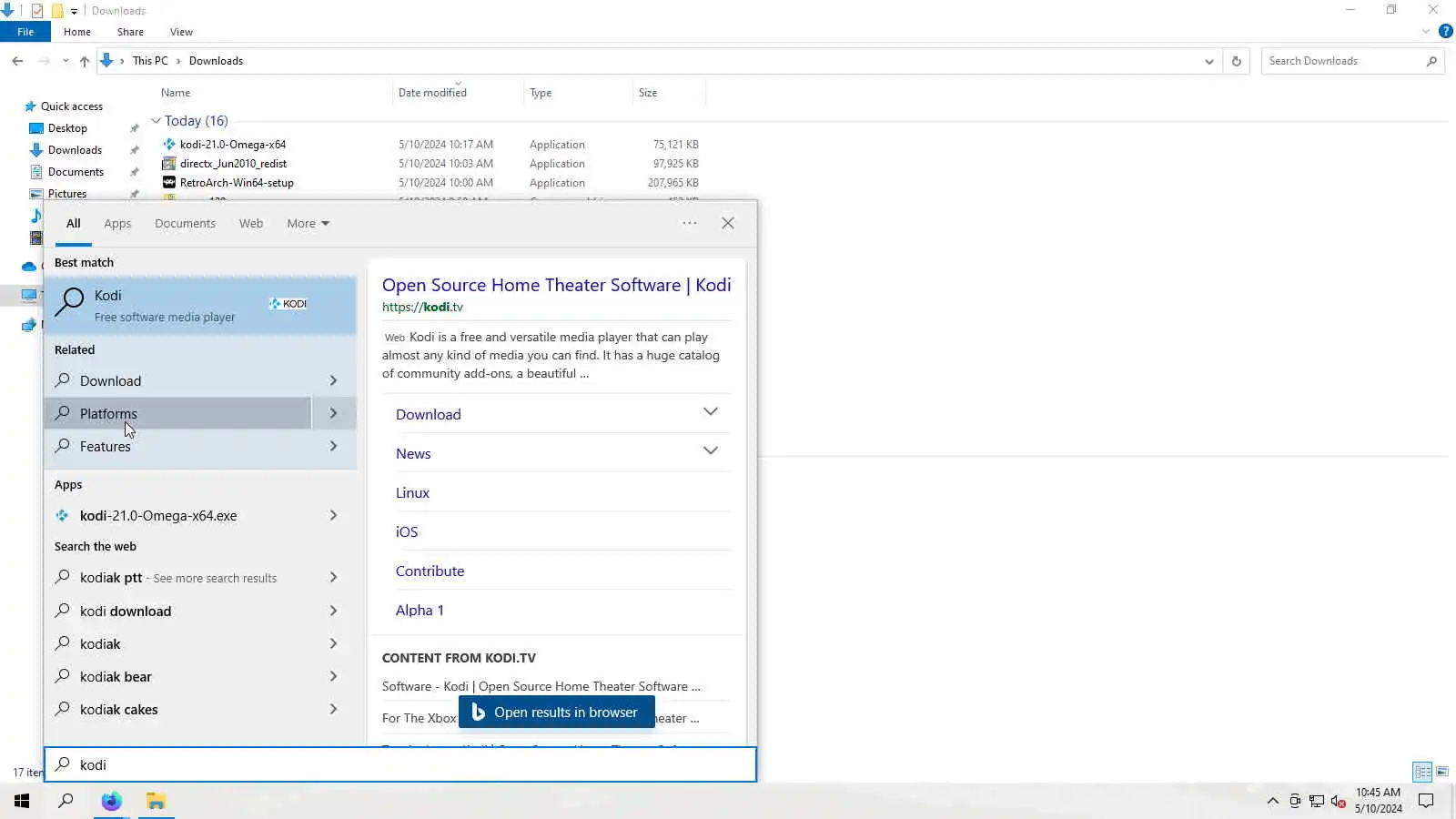Screen dimensions: 1456x819
Task: Select the kodiak ptt web suggestion
Action: pyautogui.click(x=200, y=578)
